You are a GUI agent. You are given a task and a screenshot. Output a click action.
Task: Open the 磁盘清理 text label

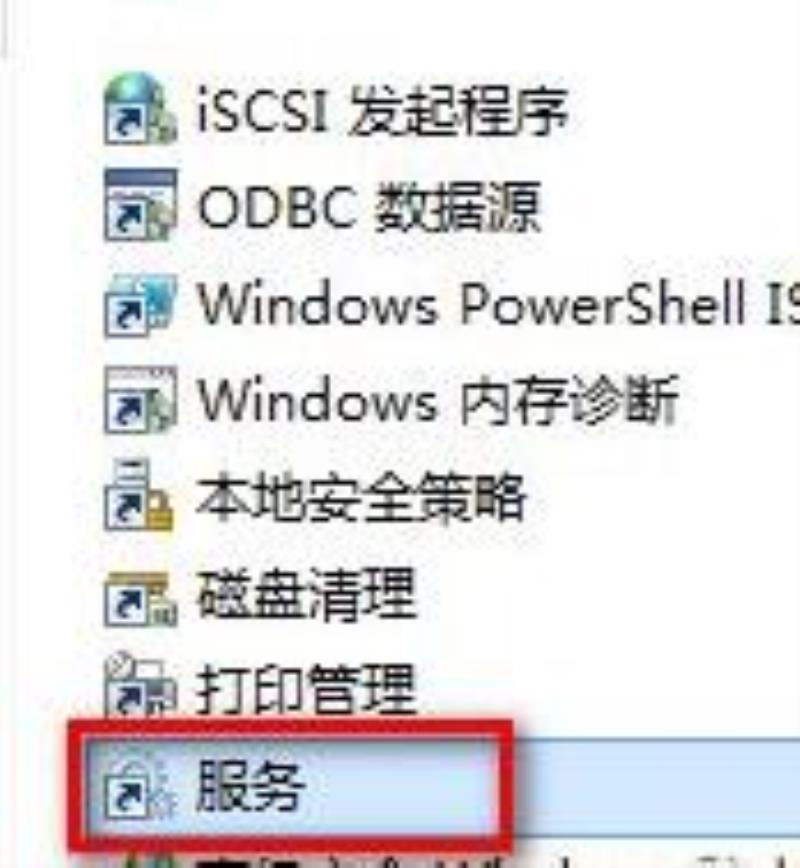(306, 595)
